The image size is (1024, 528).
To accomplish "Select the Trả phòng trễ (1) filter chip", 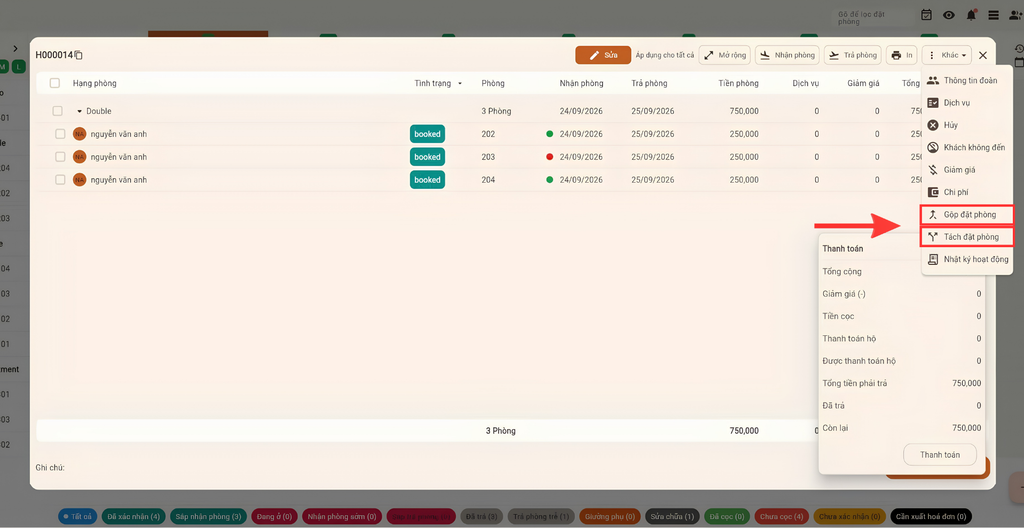I will coord(541,516).
